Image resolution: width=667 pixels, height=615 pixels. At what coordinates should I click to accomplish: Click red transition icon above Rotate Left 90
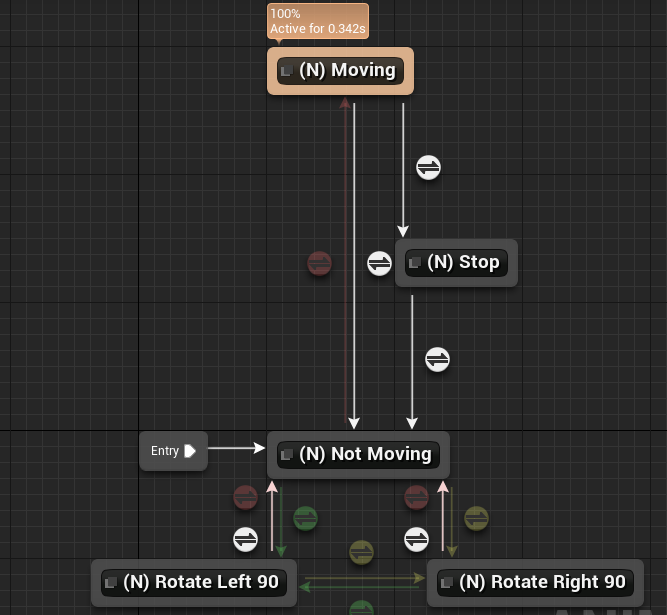point(245,496)
